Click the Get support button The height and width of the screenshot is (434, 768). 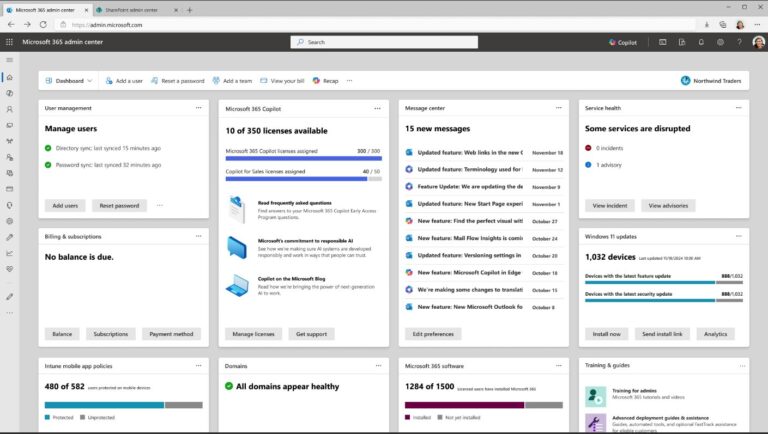[312, 334]
